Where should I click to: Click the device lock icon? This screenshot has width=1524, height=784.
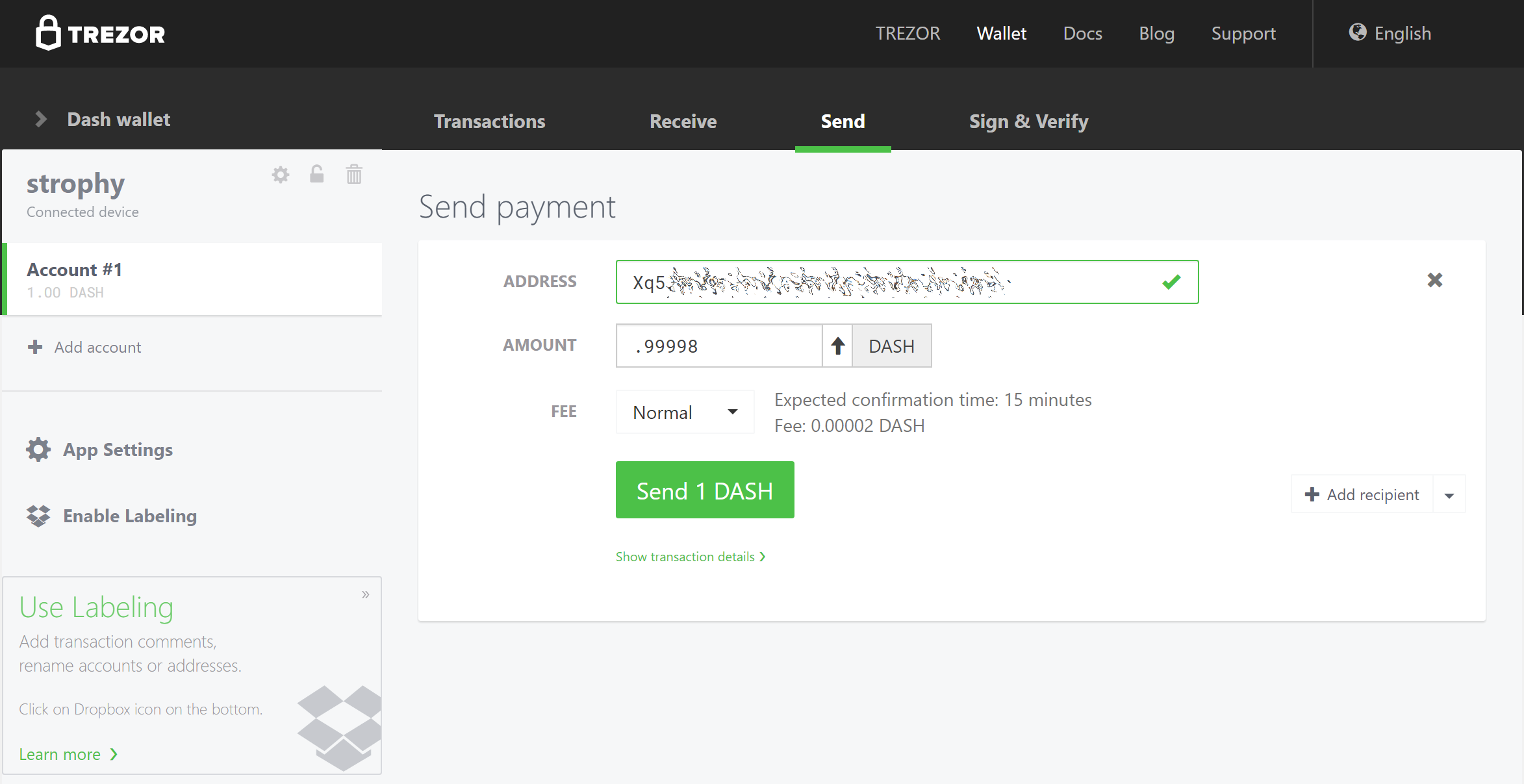[x=317, y=174]
